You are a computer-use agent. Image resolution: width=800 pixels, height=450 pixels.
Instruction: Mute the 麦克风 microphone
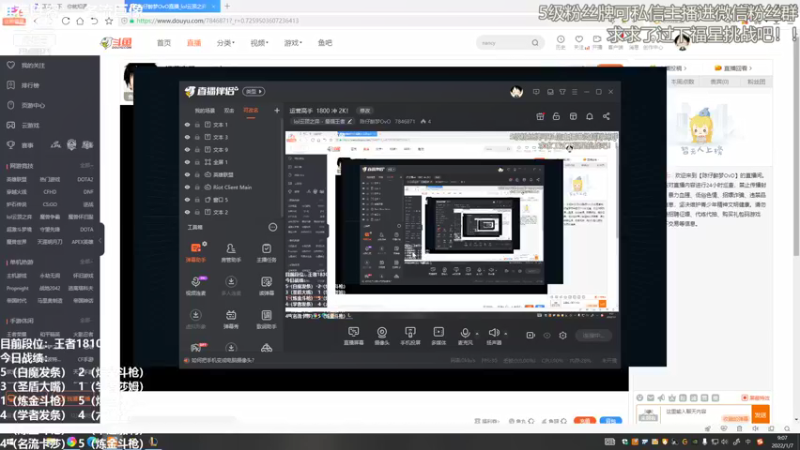point(465,336)
